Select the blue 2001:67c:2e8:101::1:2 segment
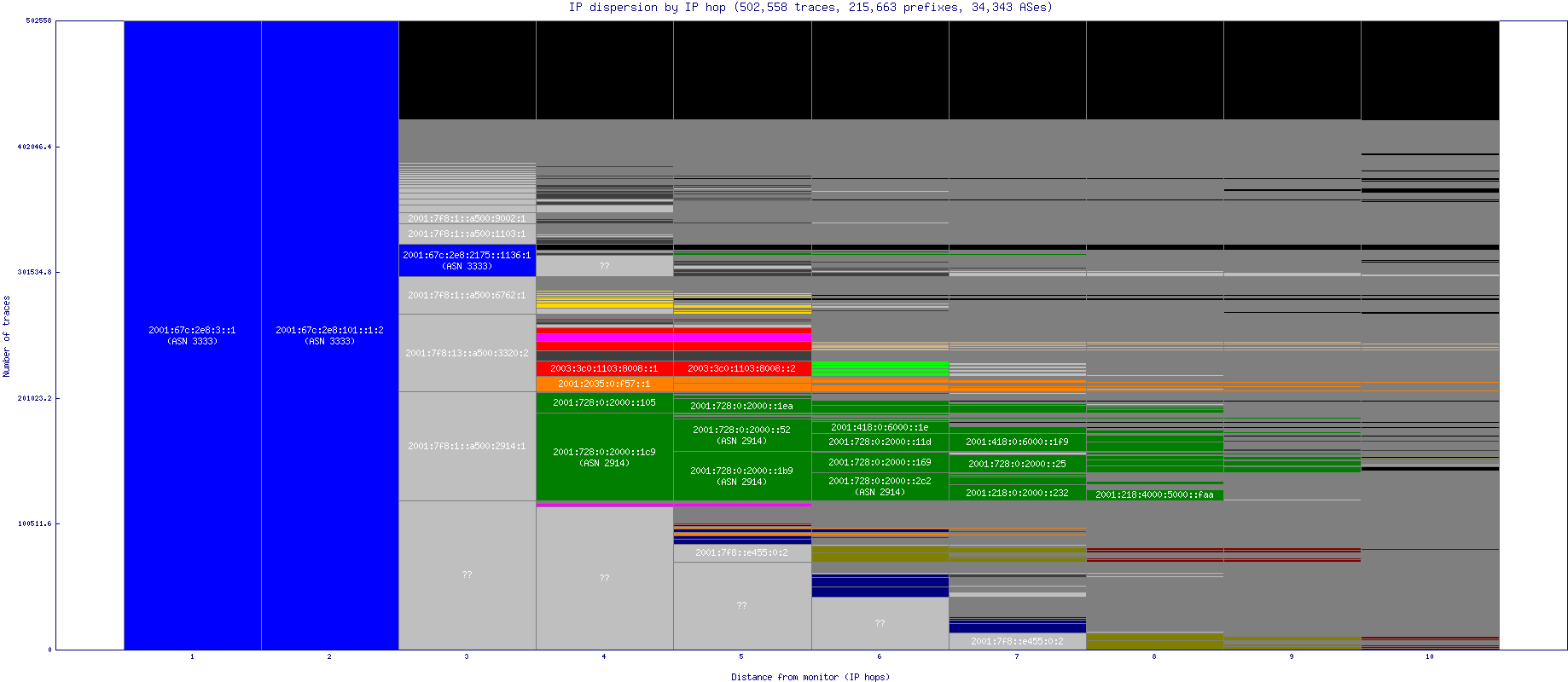Screen dimensions: 1568x682 (330, 335)
